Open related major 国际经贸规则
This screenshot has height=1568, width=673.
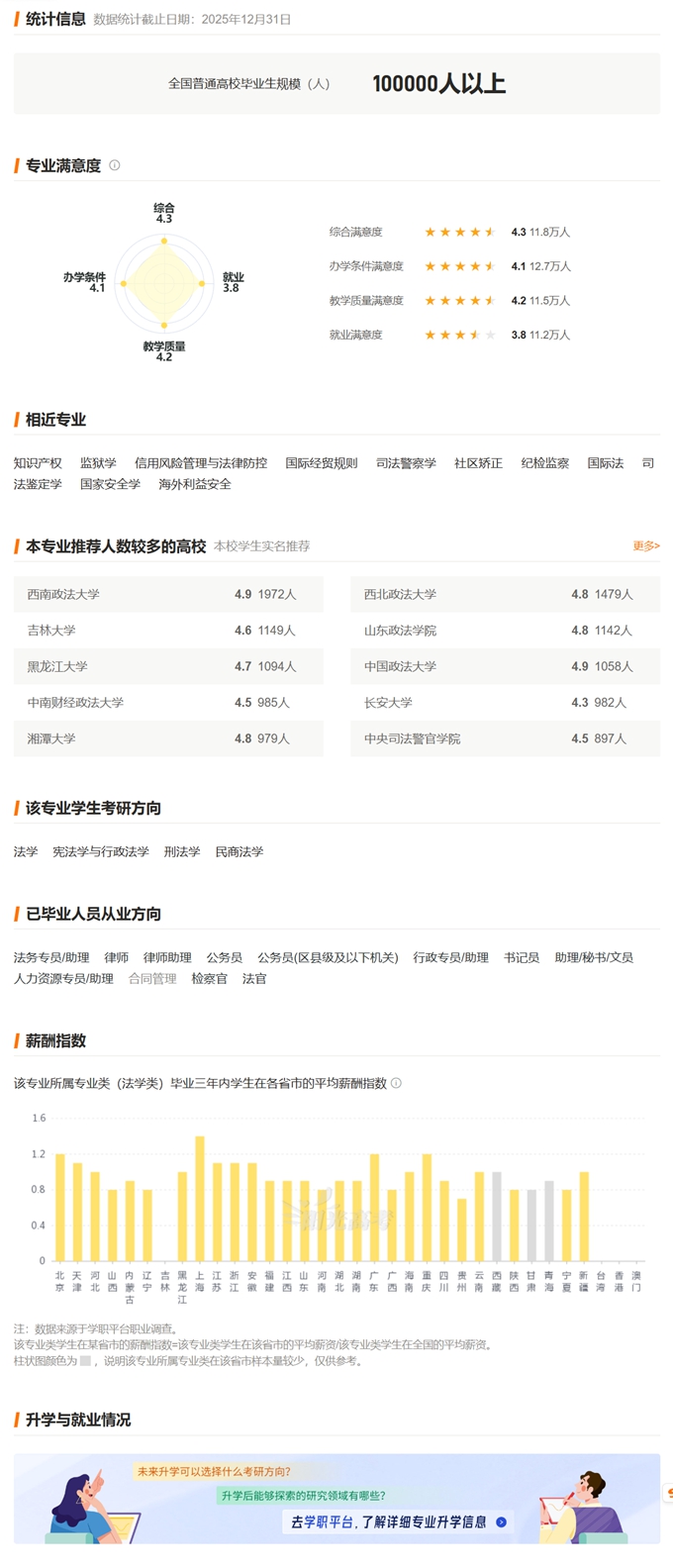click(x=322, y=463)
